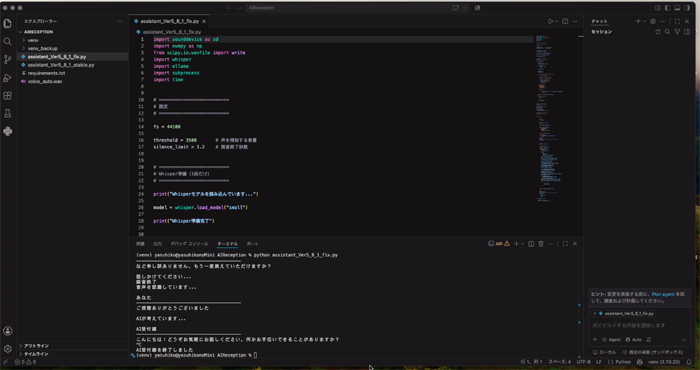
Task: Open remote window icon in status bar
Action: point(5,362)
